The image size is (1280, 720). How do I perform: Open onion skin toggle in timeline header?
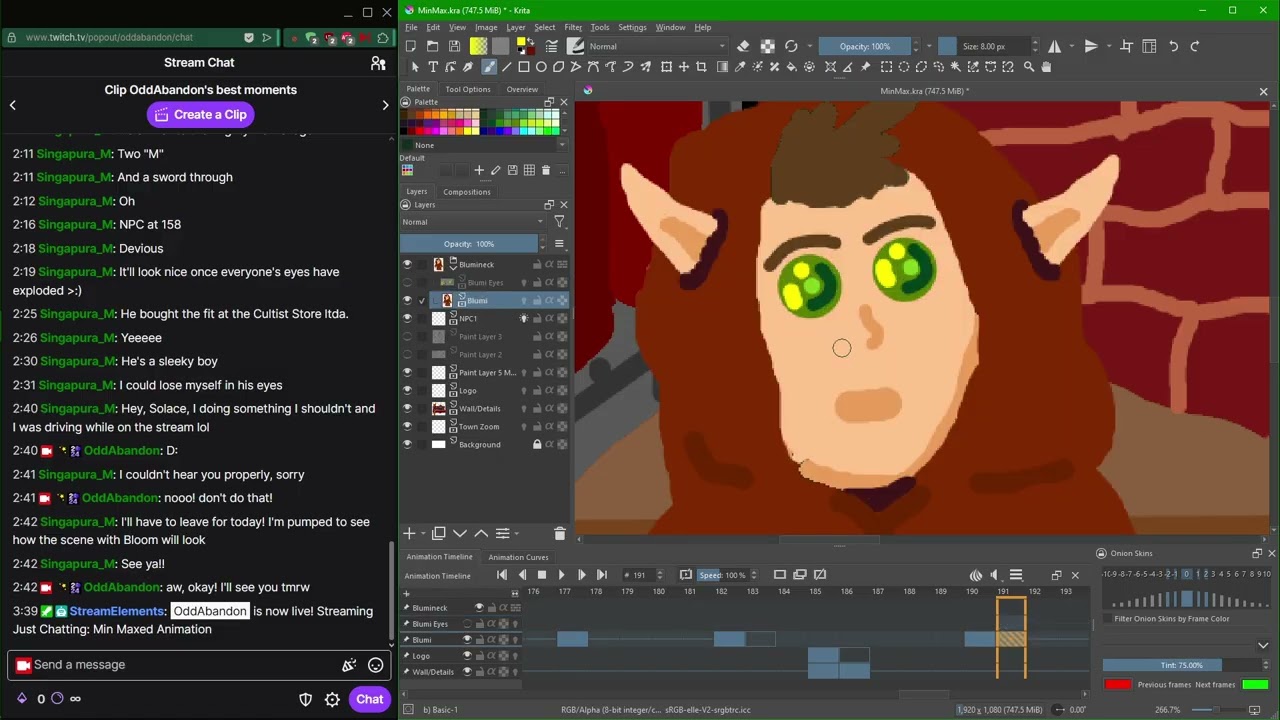click(975, 575)
